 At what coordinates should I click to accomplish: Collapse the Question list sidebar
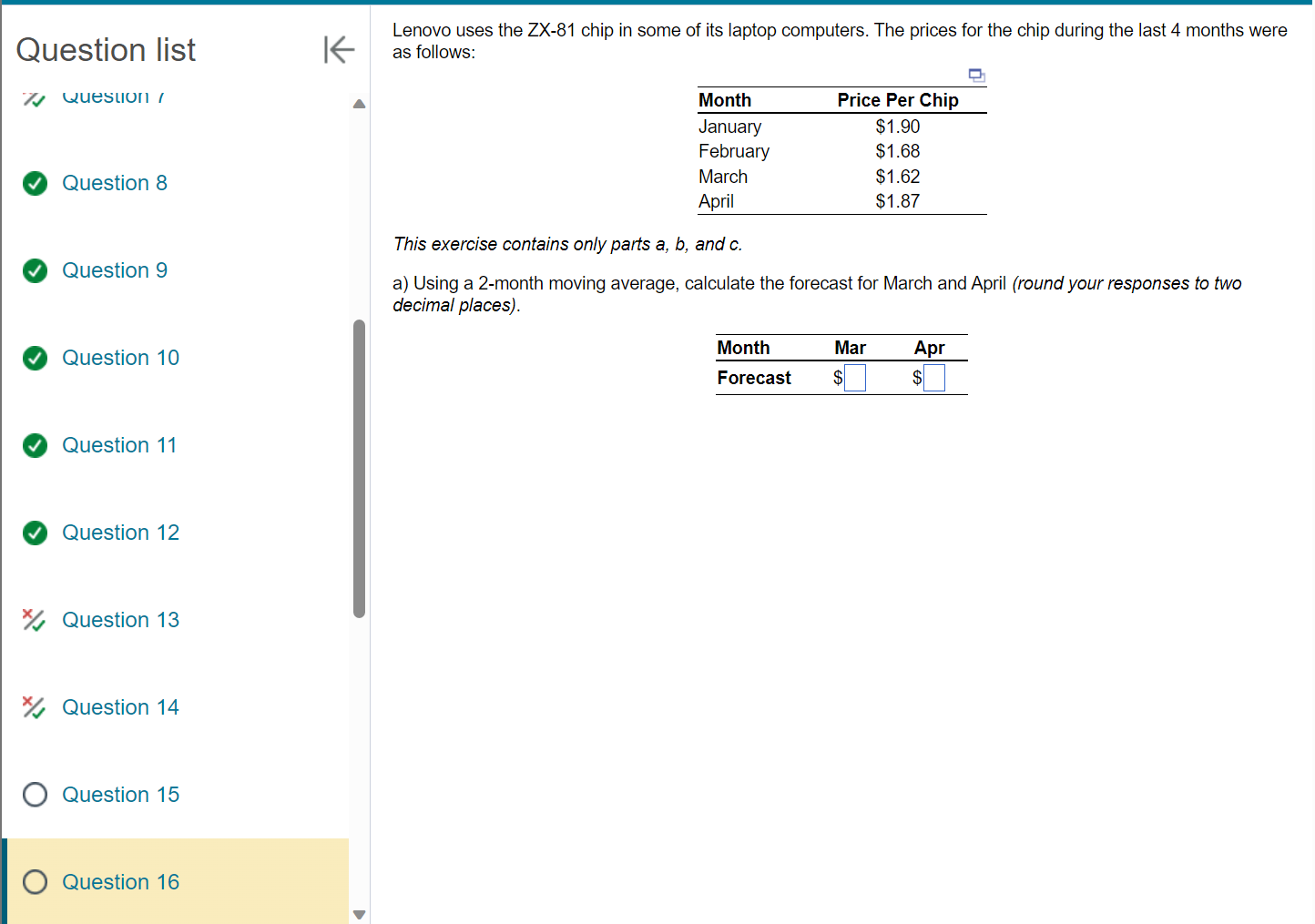(337, 50)
